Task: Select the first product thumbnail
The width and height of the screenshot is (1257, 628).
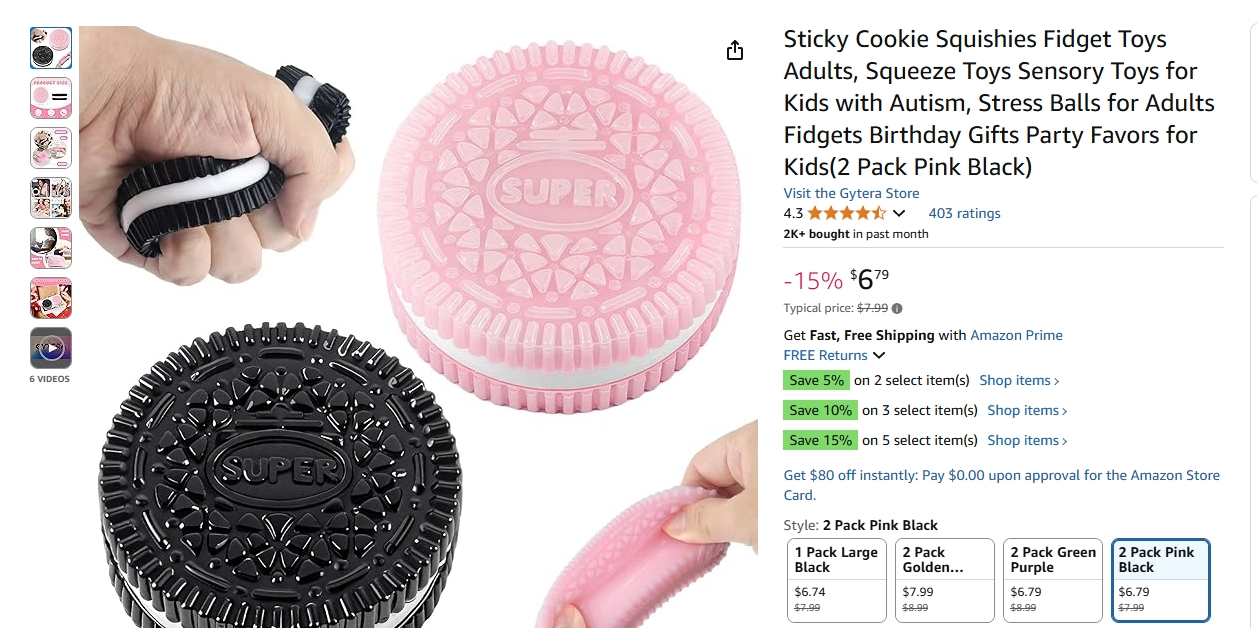Action: 51,48
